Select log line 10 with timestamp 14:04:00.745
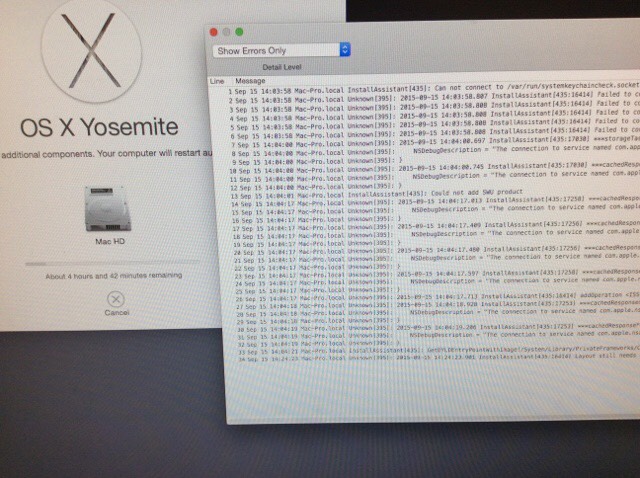 tap(433, 168)
